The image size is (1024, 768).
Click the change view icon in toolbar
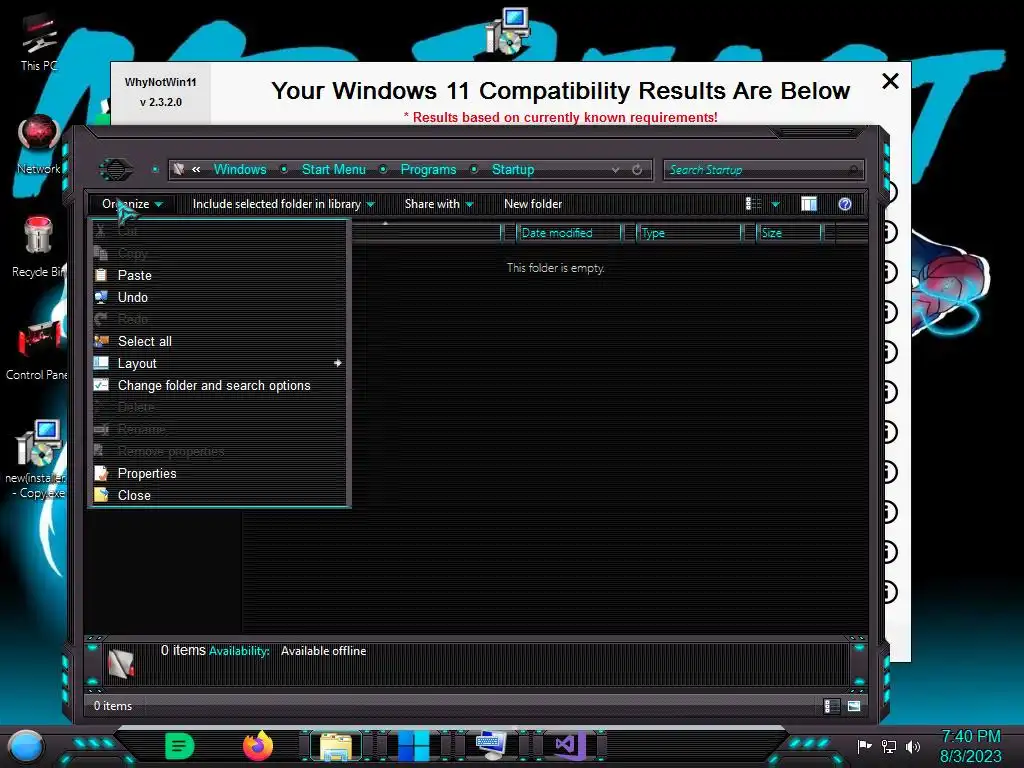point(753,204)
